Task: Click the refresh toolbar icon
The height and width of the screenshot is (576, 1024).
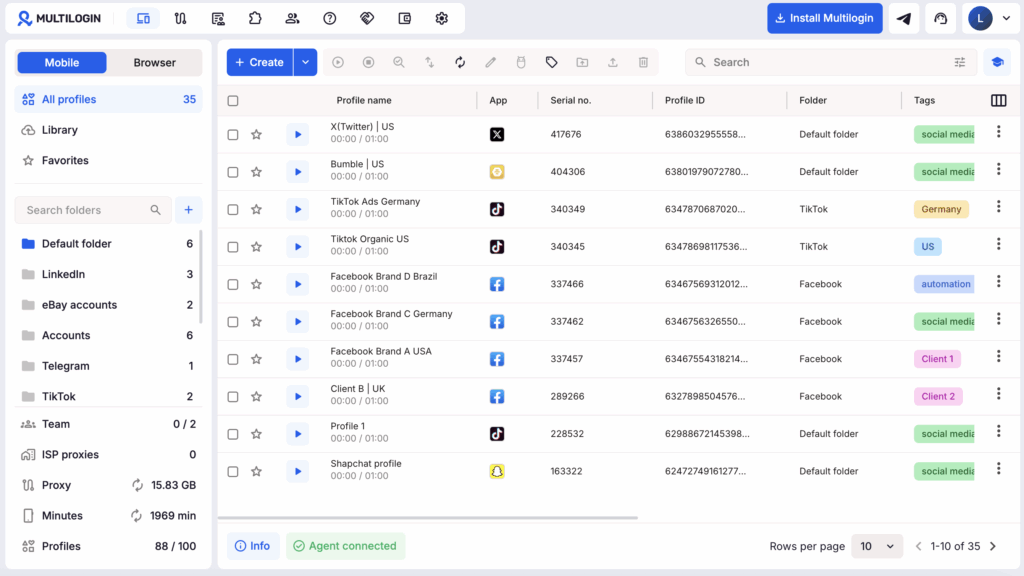Action: [x=460, y=62]
